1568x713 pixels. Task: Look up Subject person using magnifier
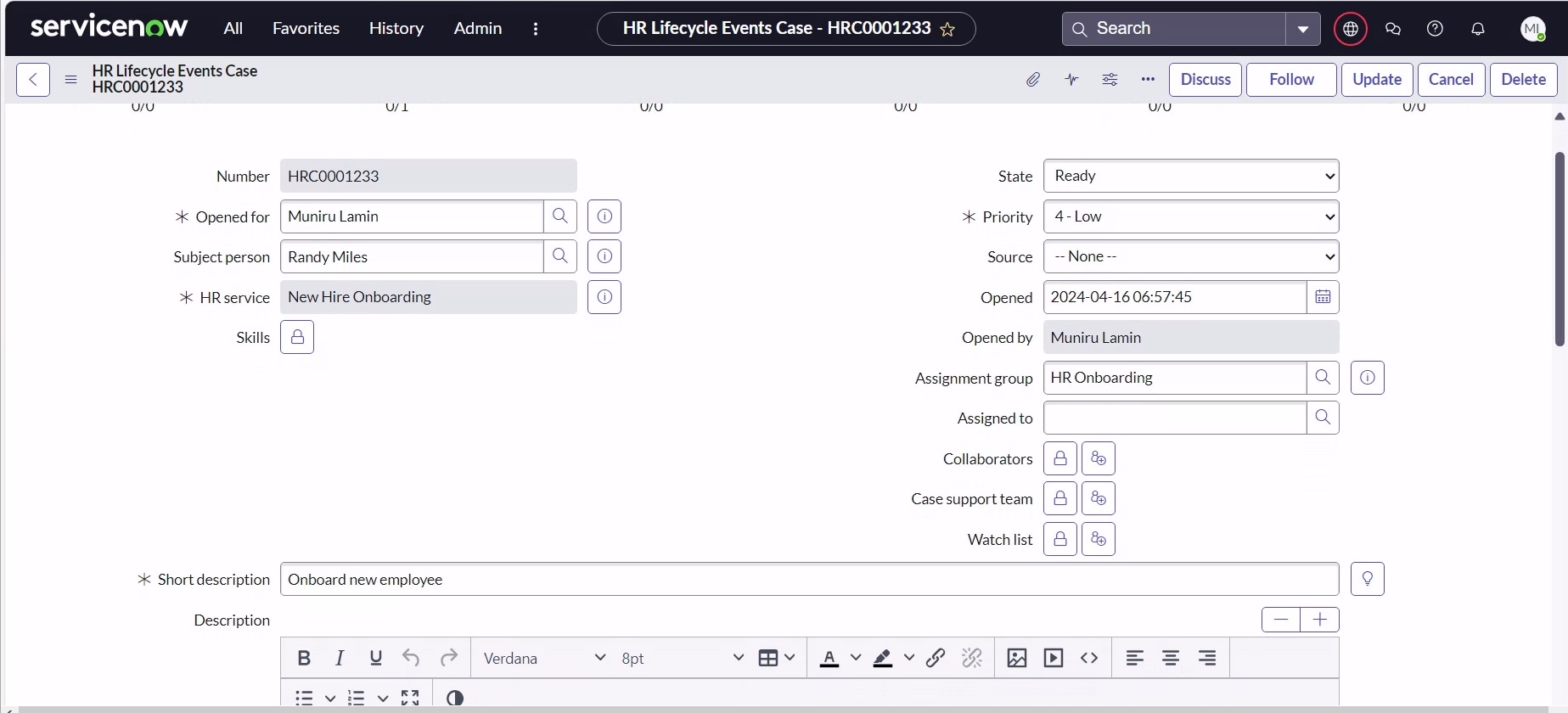560,256
